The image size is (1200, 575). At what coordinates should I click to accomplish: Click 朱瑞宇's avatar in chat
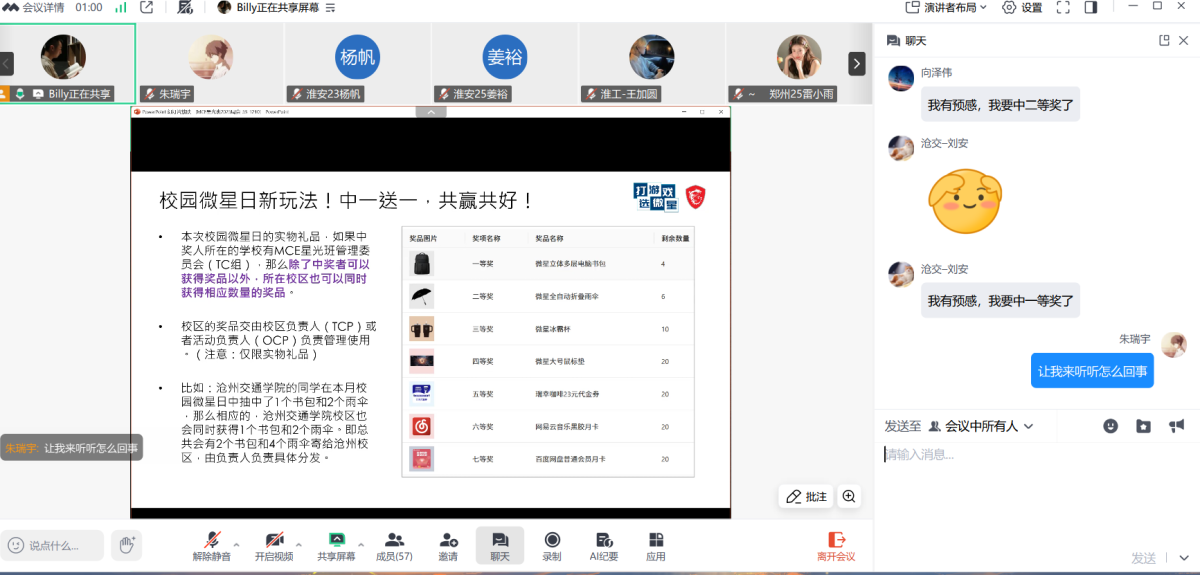pos(1174,345)
